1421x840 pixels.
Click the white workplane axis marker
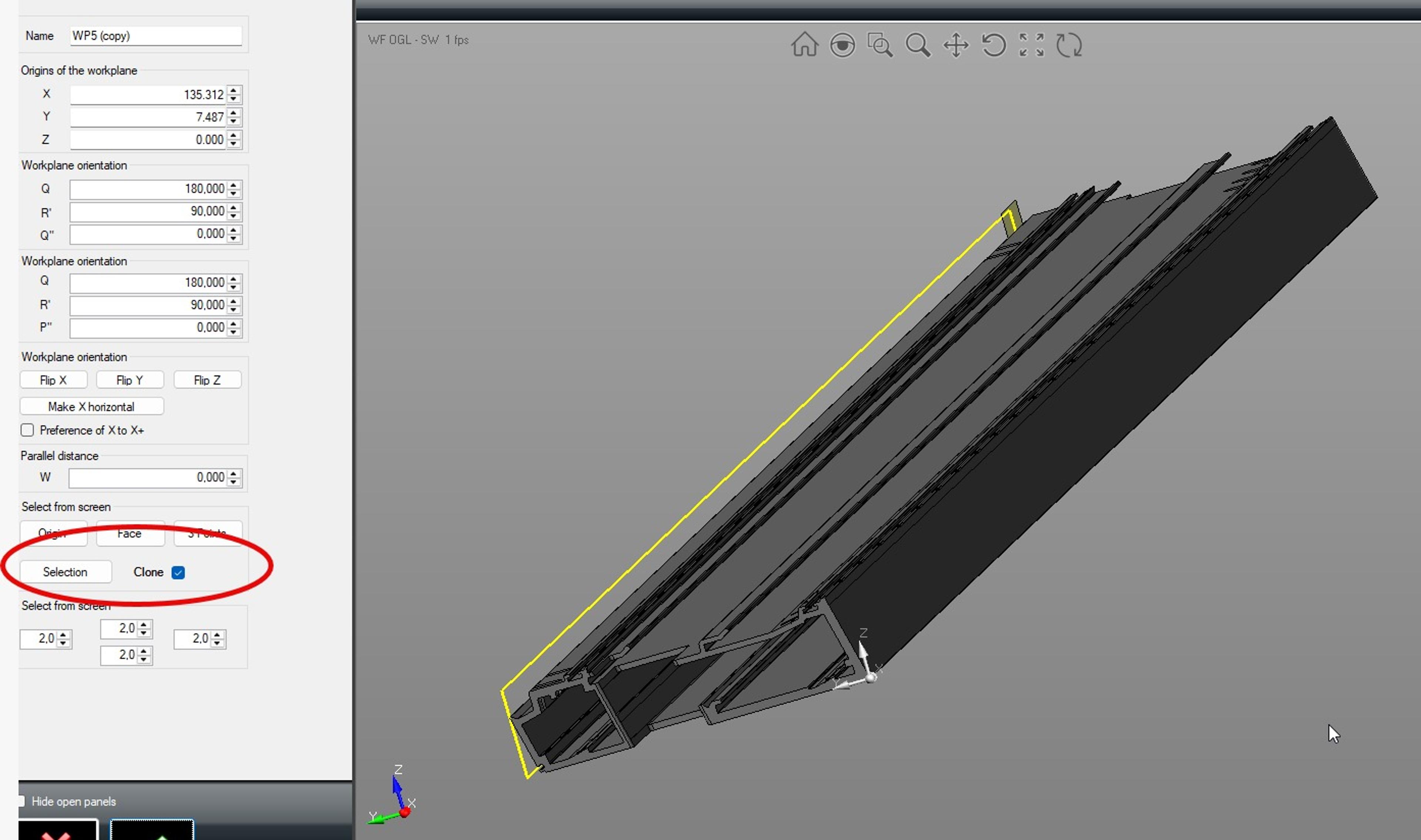pos(859,660)
